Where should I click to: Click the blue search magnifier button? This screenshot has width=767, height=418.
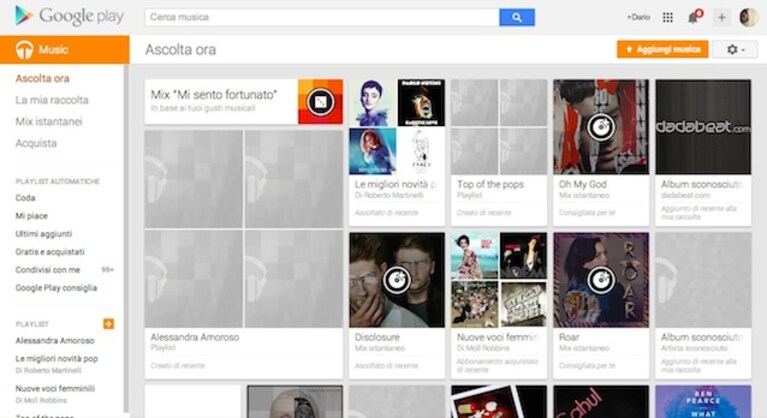517,18
